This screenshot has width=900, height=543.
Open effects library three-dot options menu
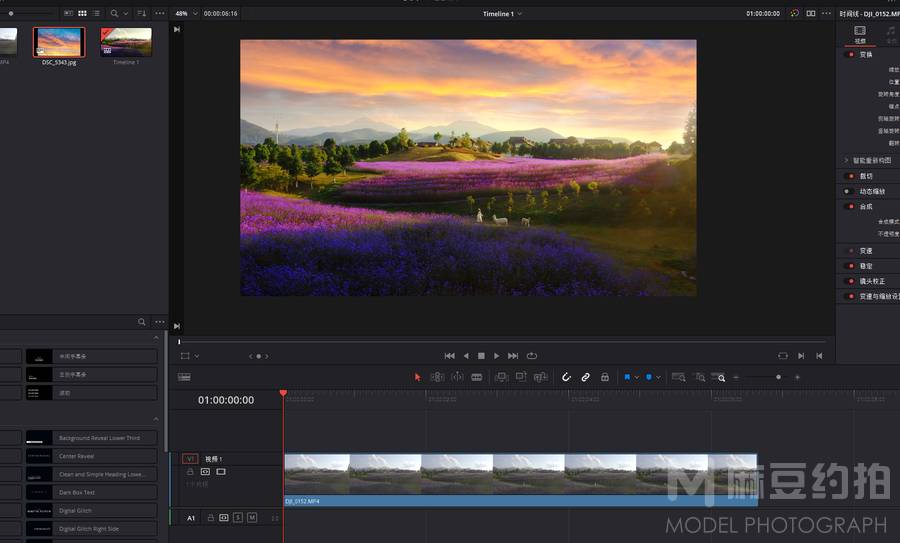(160, 322)
